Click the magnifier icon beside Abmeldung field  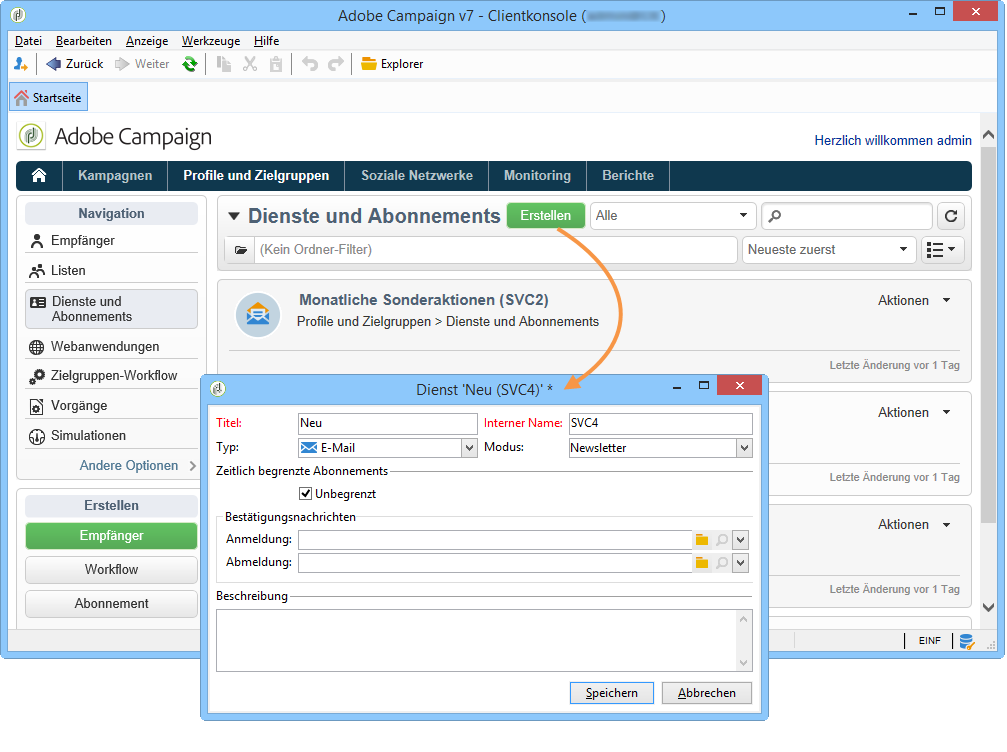[x=722, y=563]
